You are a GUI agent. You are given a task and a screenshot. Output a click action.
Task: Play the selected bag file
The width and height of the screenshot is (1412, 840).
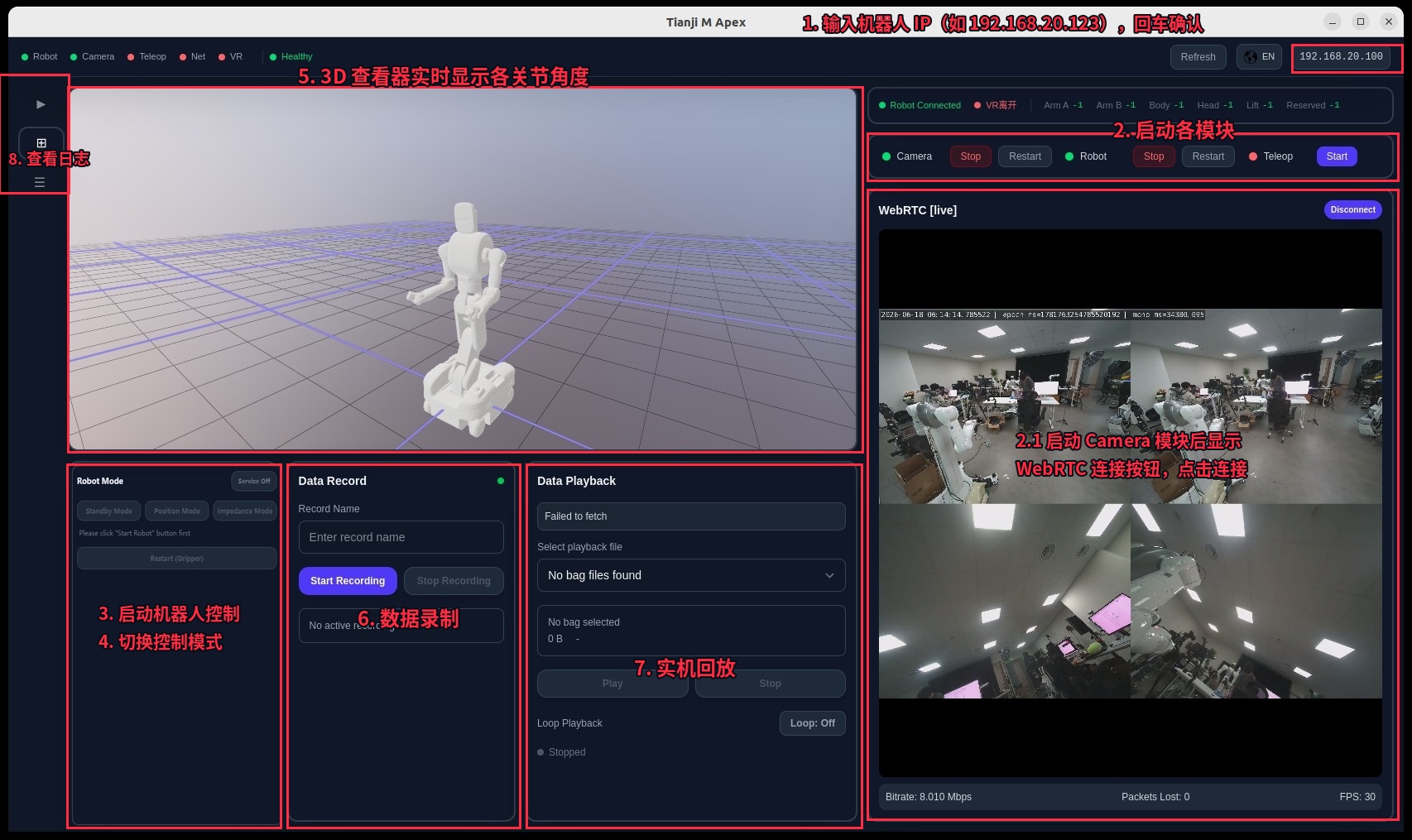coord(612,684)
